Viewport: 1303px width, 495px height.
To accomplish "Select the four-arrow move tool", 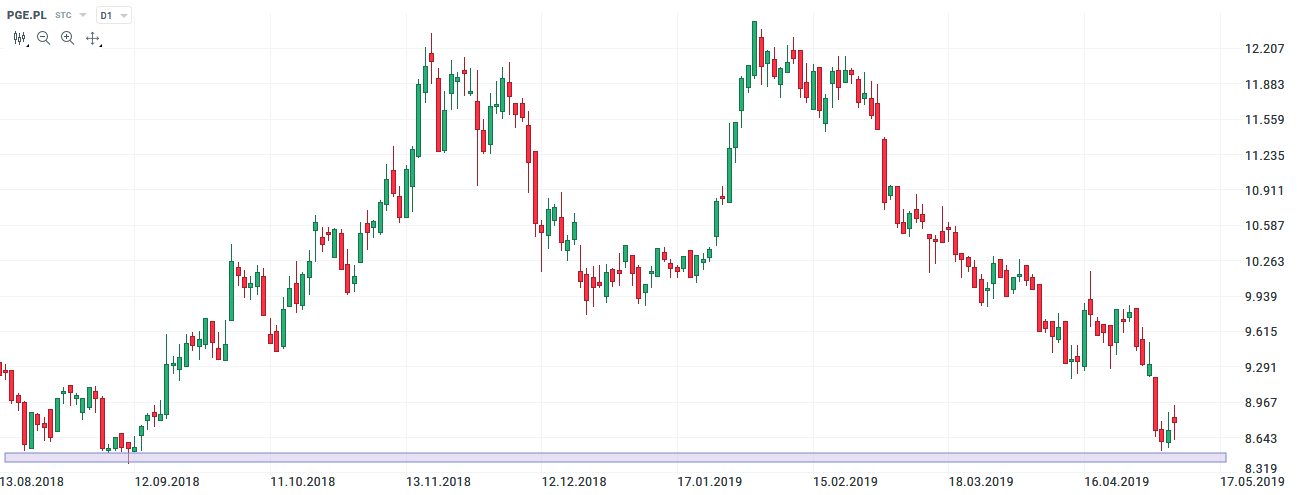I will click(93, 38).
